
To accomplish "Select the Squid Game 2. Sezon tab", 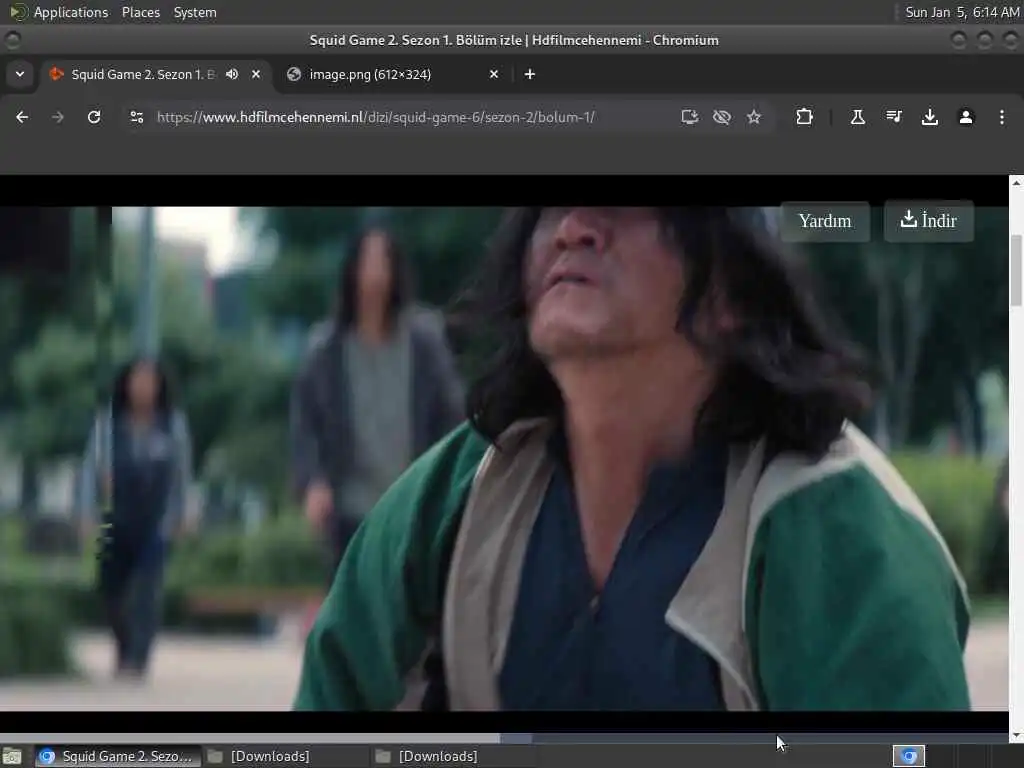I will point(142,74).
